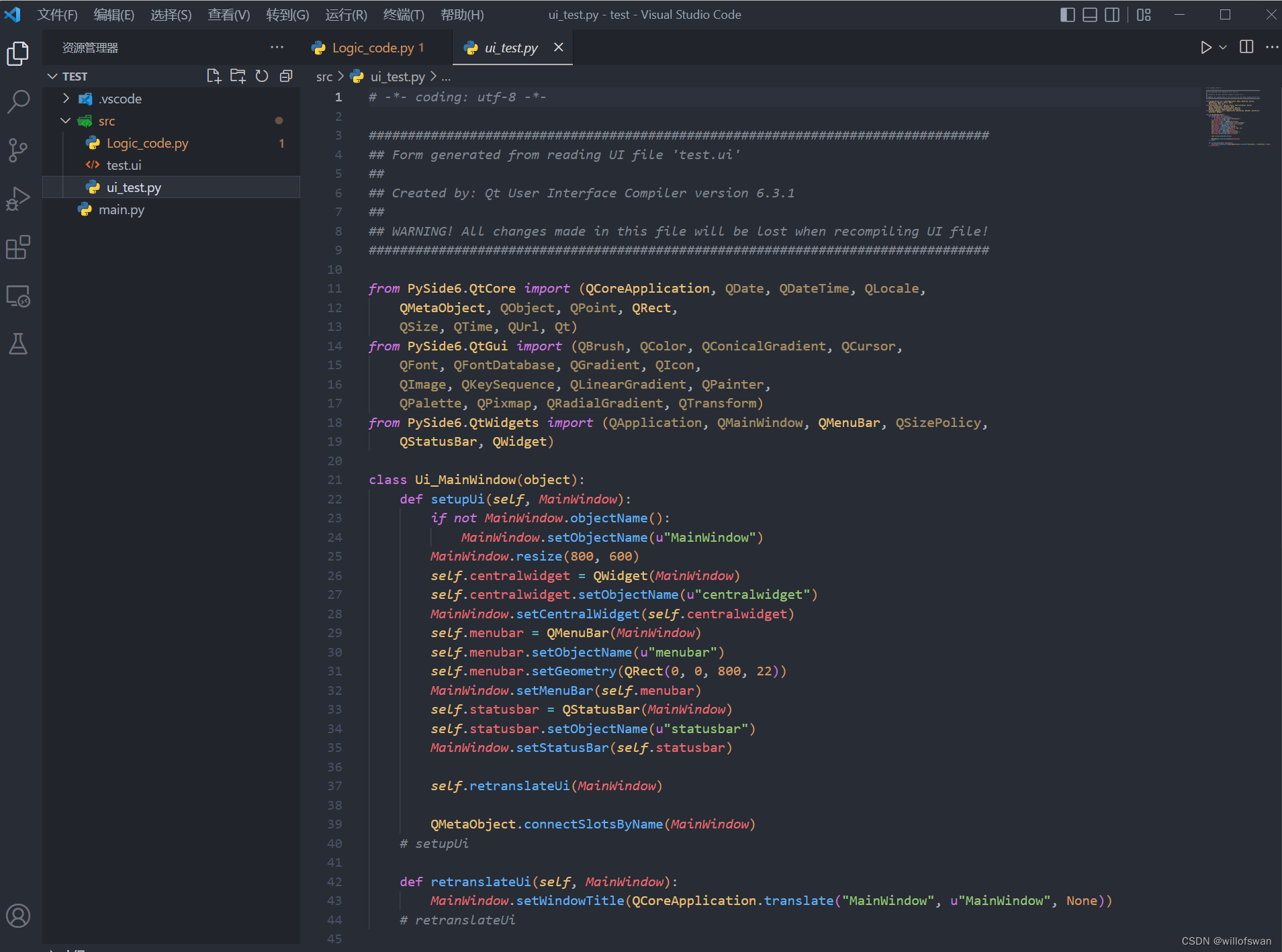1282x952 pixels.
Task: Collapse all folders in Explorer
Action: pyautogui.click(x=286, y=76)
